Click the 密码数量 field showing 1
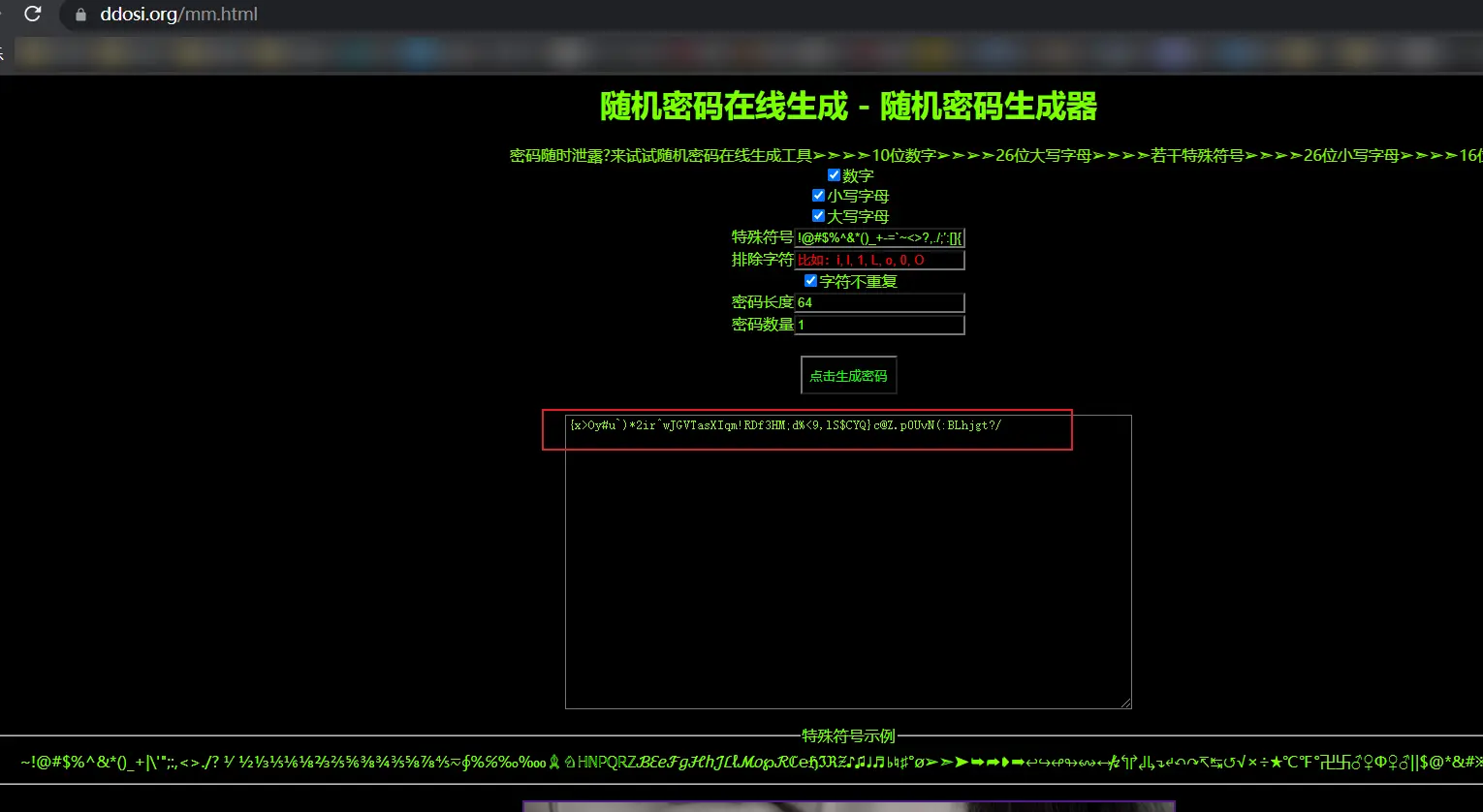 point(879,325)
